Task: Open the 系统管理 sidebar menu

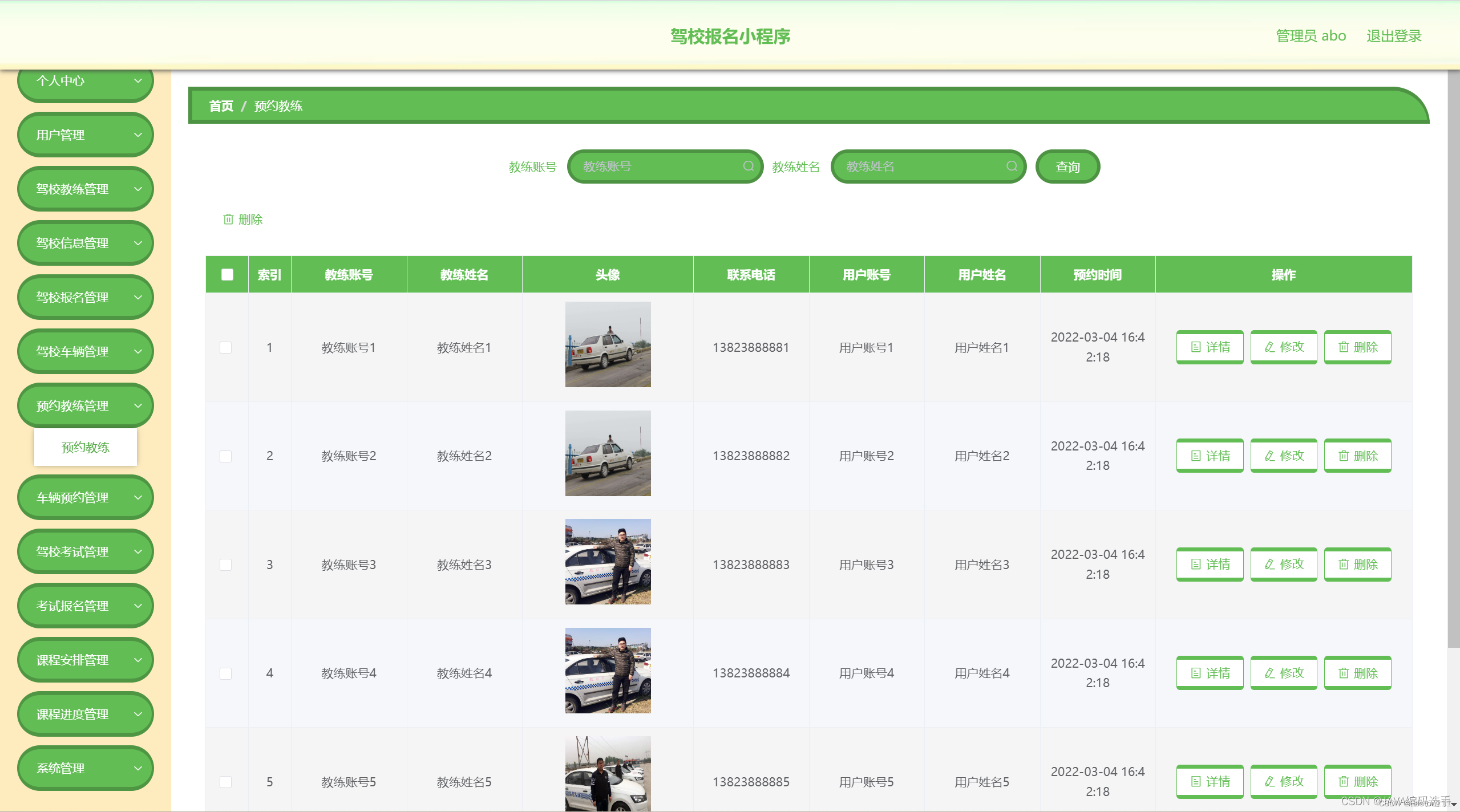Action: (x=86, y=768)
